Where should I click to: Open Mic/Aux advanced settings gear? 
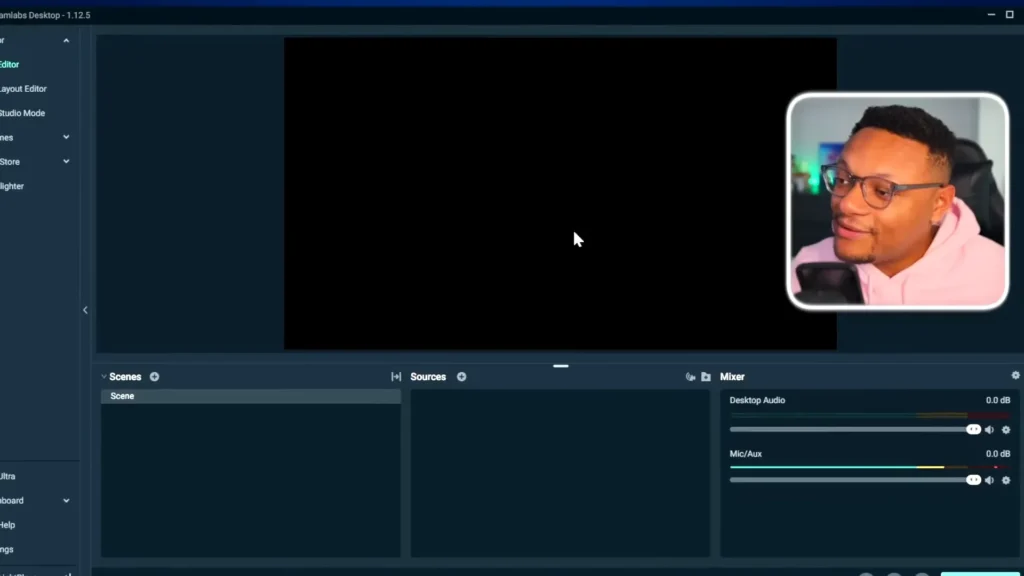click(1005, 479)
